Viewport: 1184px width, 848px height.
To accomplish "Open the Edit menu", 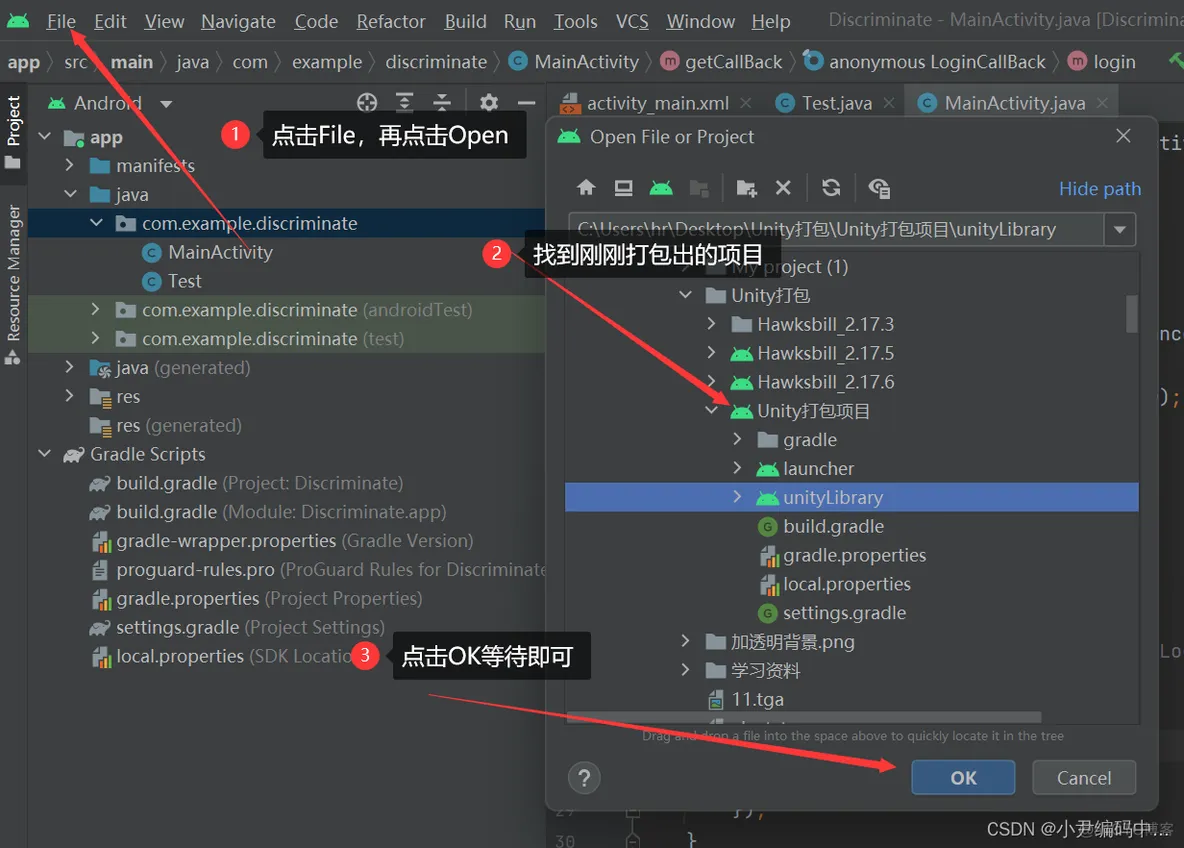I will 110,21.
